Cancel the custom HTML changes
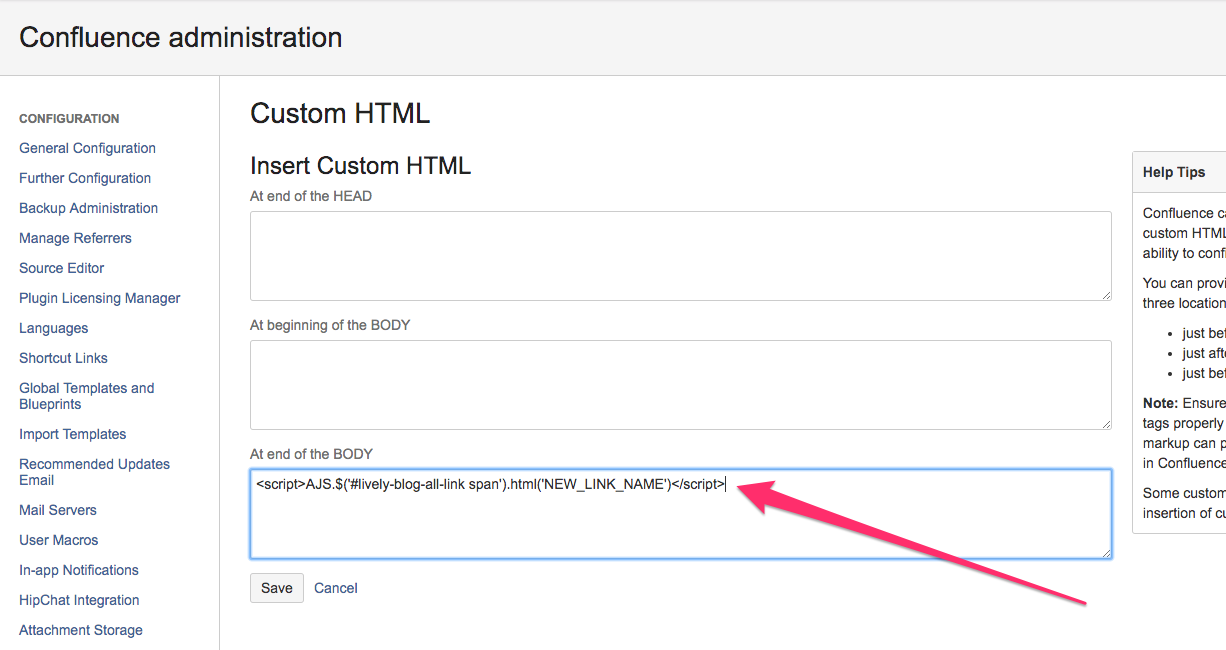 [335, 588]
